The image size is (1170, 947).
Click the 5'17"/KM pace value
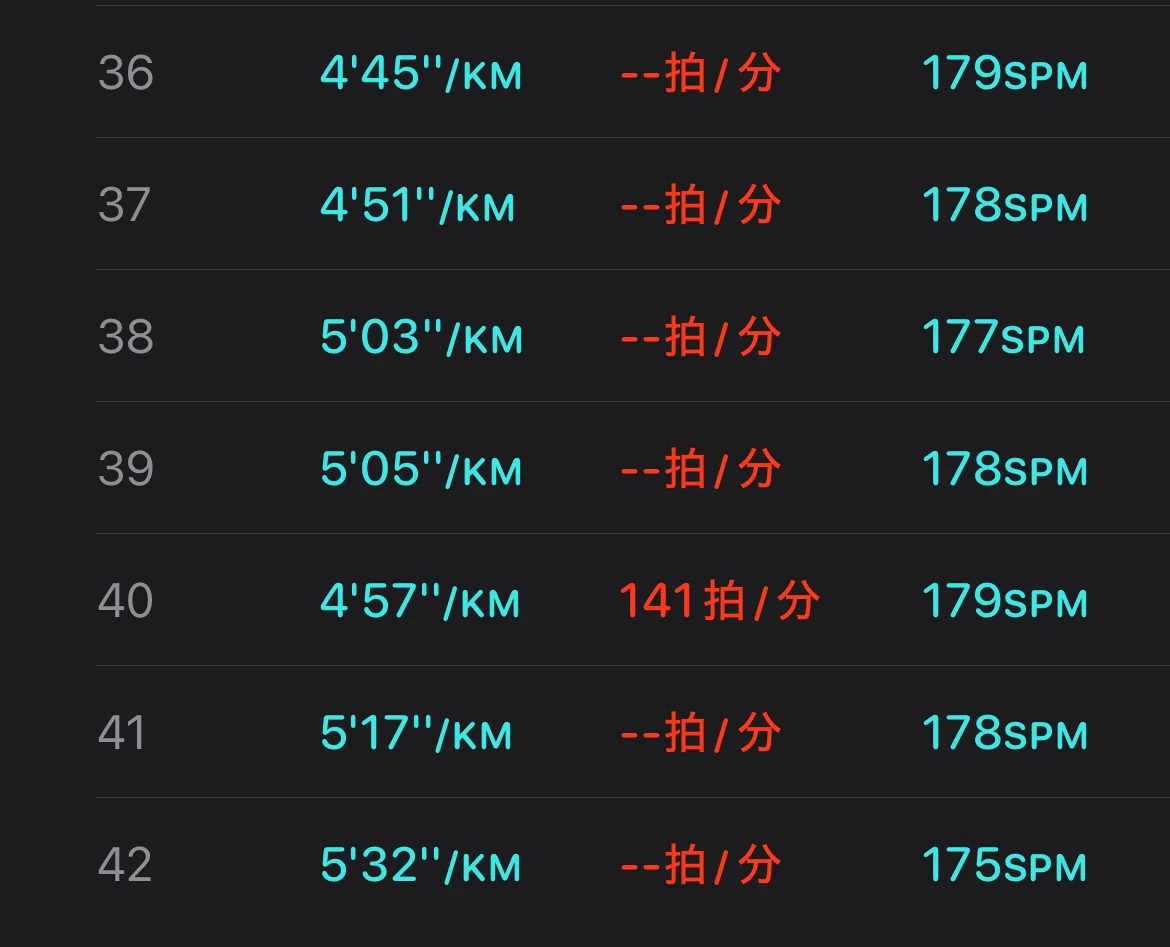click(416, 734)
